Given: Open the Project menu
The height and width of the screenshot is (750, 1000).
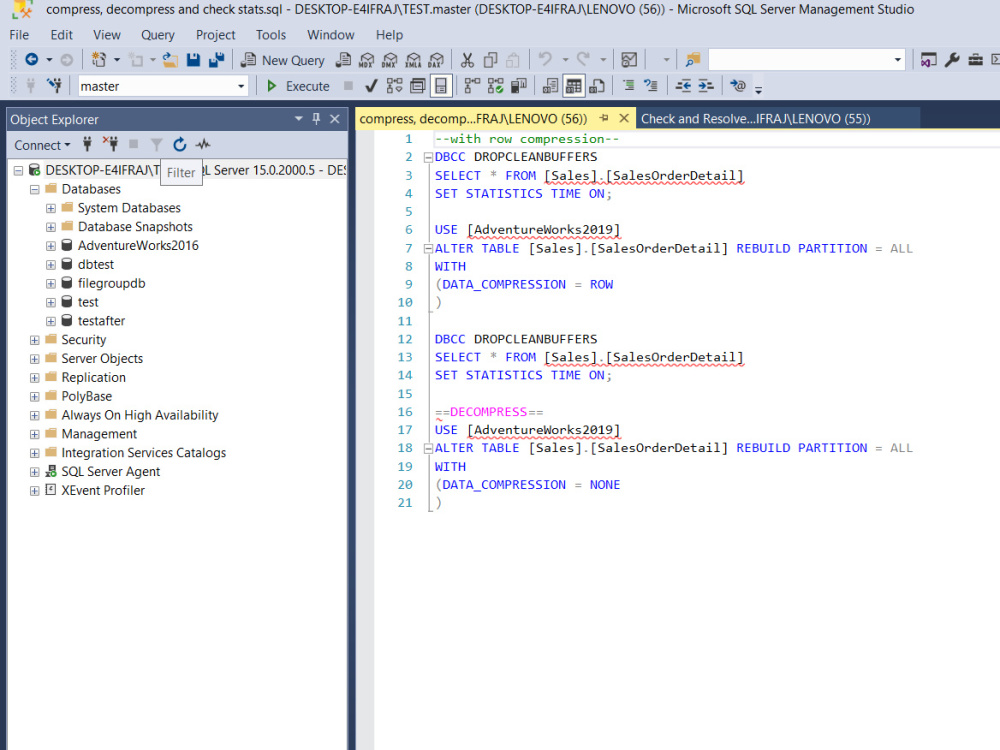Looking at the screenshot, I should point(216,35).
